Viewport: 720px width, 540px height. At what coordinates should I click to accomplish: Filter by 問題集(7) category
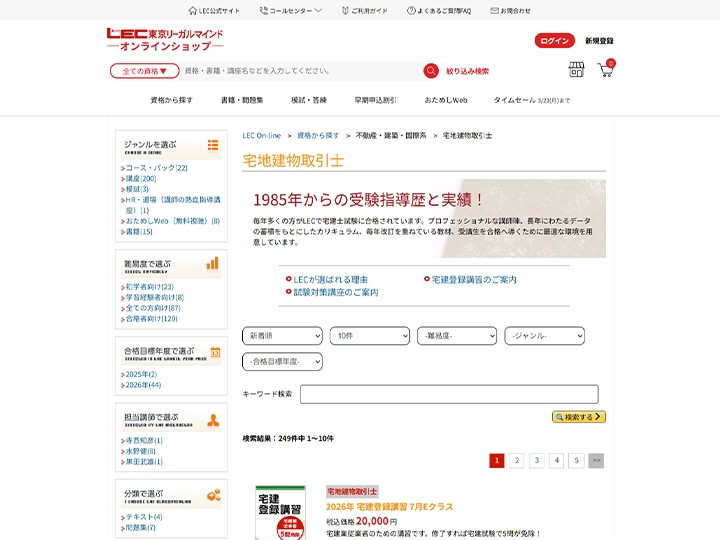click(141, 527)
